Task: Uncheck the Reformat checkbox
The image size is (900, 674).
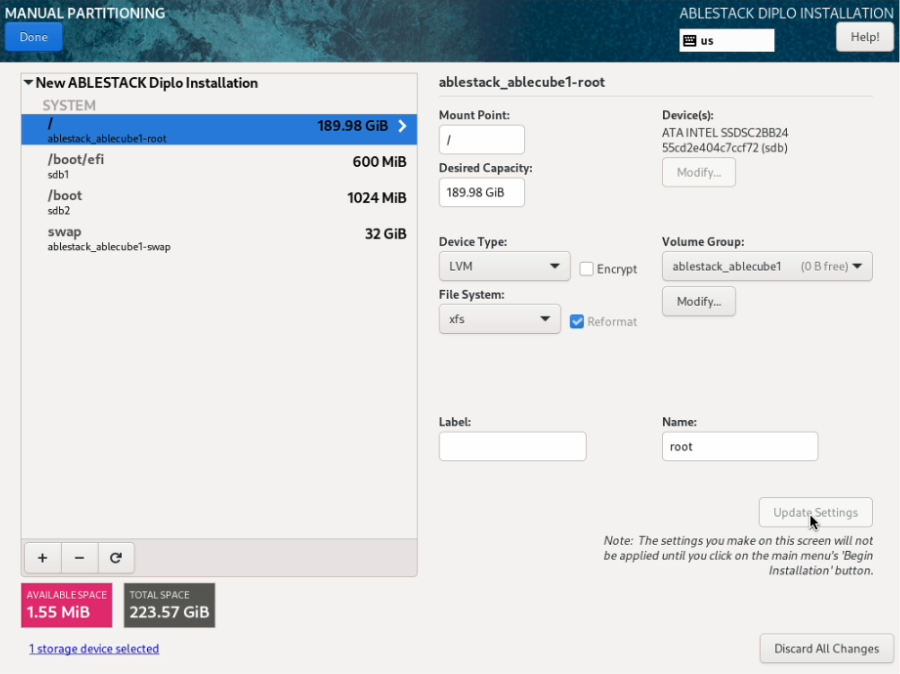Action: coord(577,321)
